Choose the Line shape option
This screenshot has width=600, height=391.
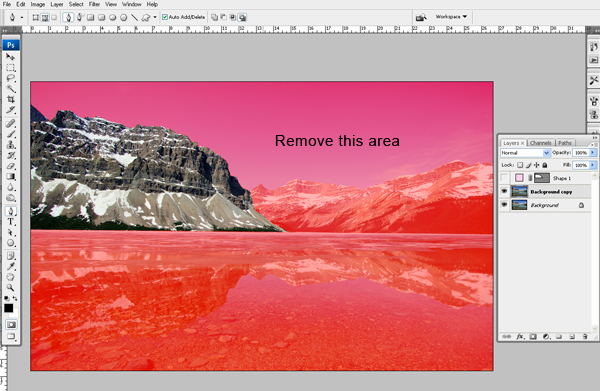(x=134, y=17)
